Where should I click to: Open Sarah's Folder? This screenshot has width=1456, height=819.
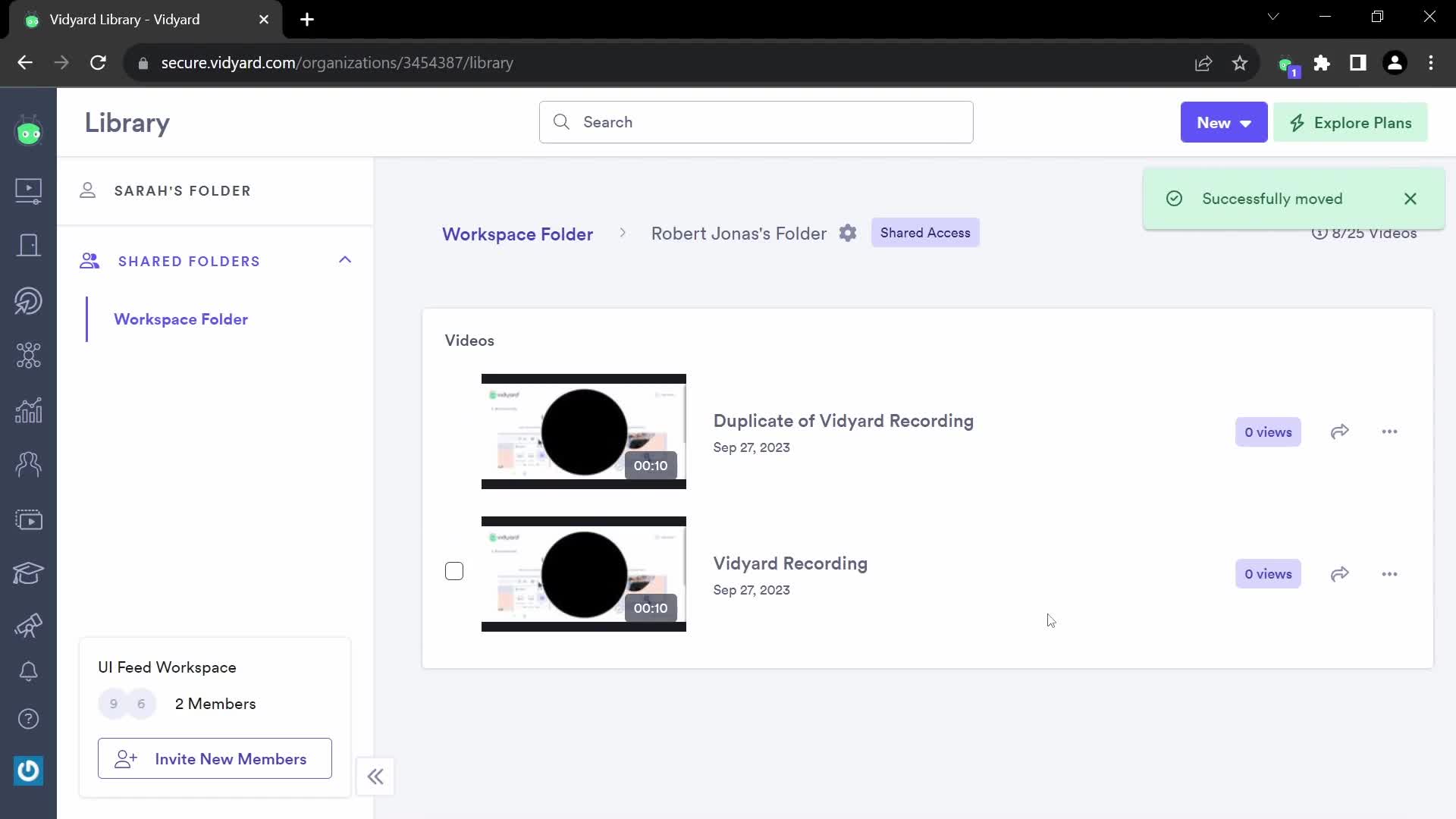(183, 191)
